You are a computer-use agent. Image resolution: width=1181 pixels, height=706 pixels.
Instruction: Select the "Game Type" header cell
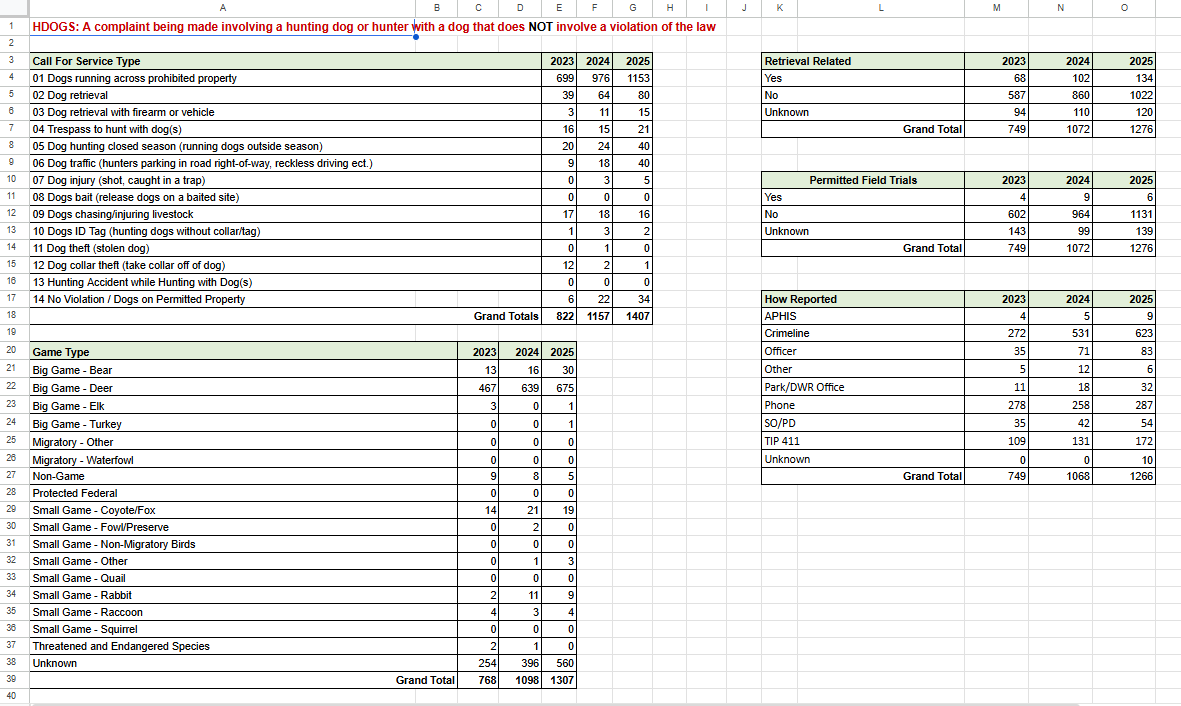tap(61, 352)
